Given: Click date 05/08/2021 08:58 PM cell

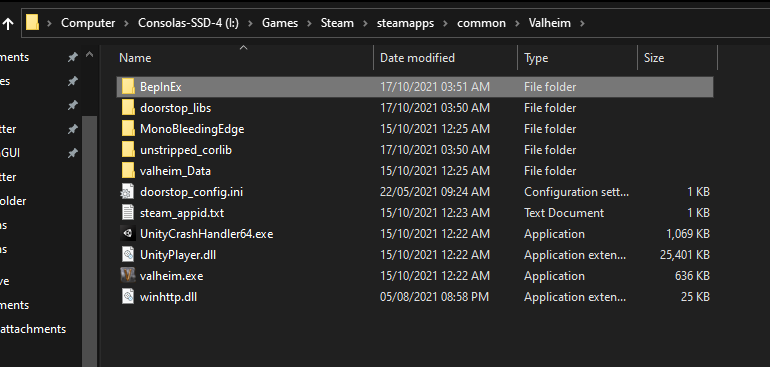Looking at the screenshot, I should tap(435, 297).
